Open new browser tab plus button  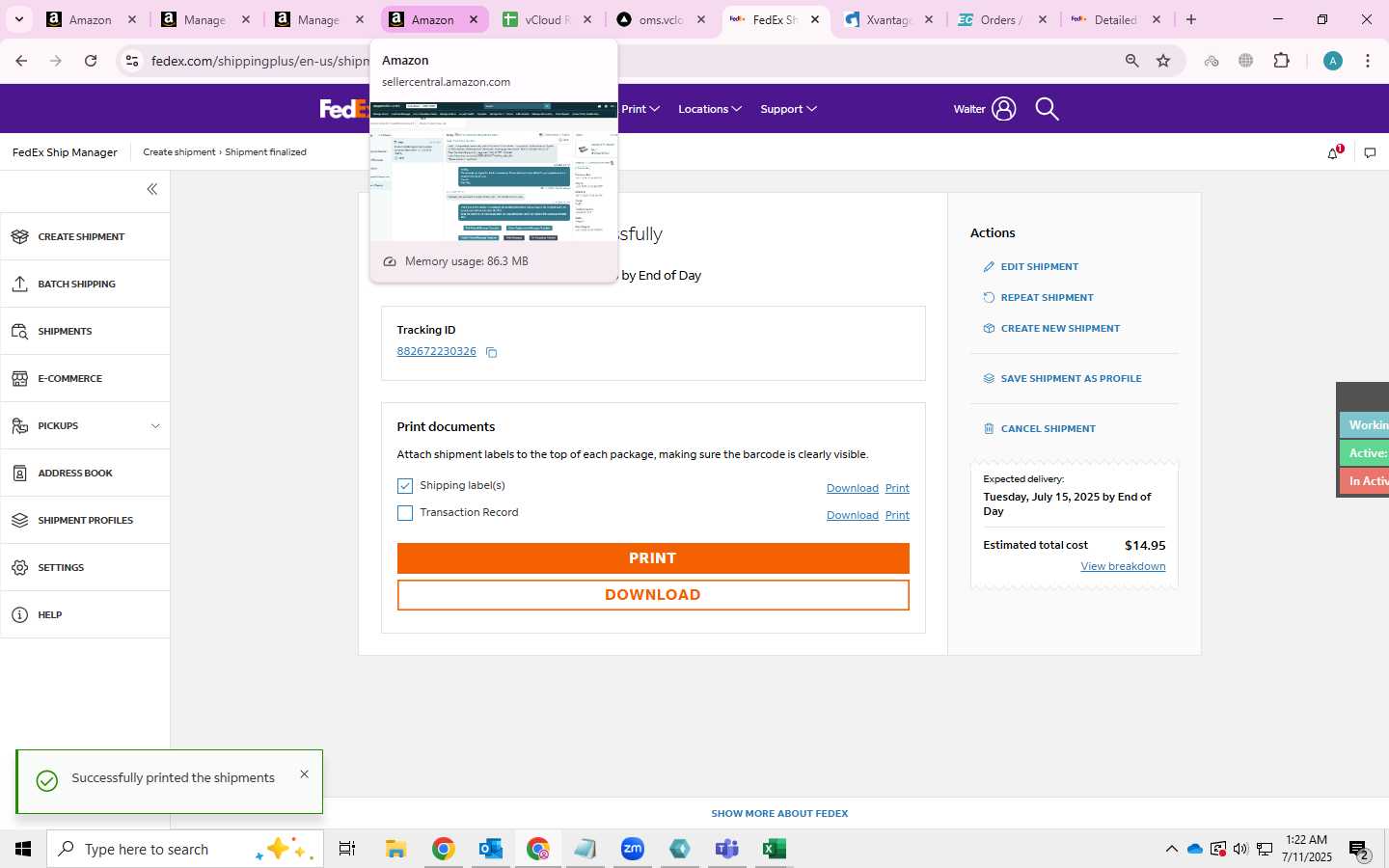pos(1191,19)
